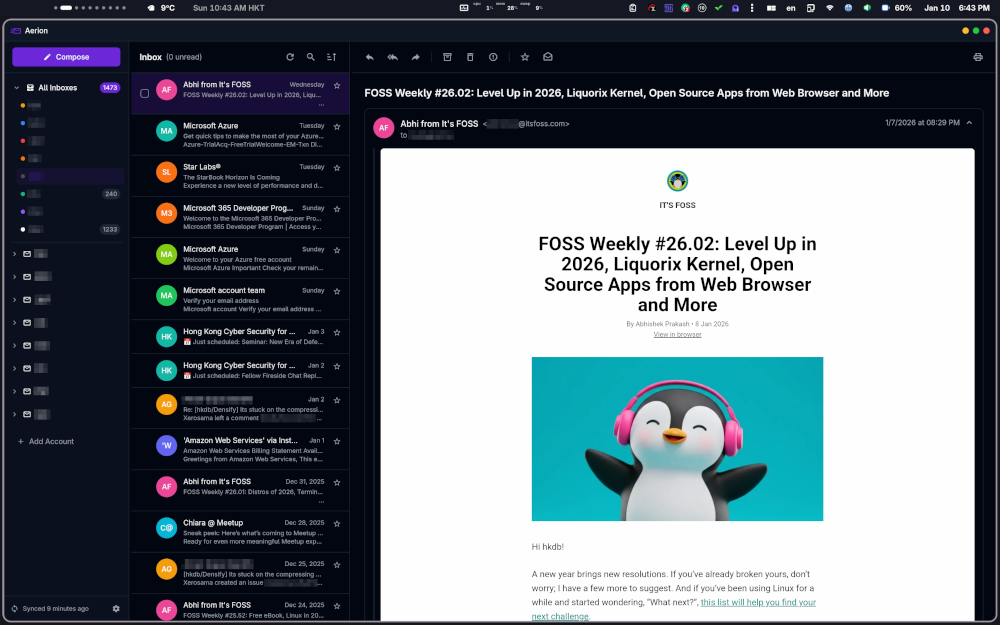This screenshot has height=625, width=1000.
Task: Click the Compose button
Action: 65,57
